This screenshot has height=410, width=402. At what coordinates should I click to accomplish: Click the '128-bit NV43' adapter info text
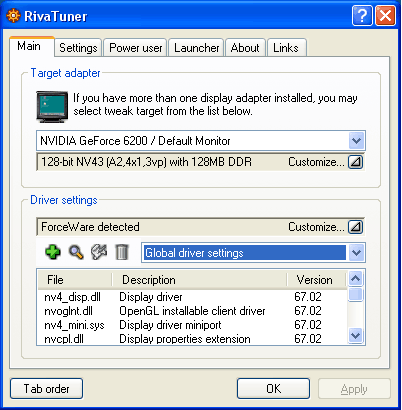[x=146, y=162]
